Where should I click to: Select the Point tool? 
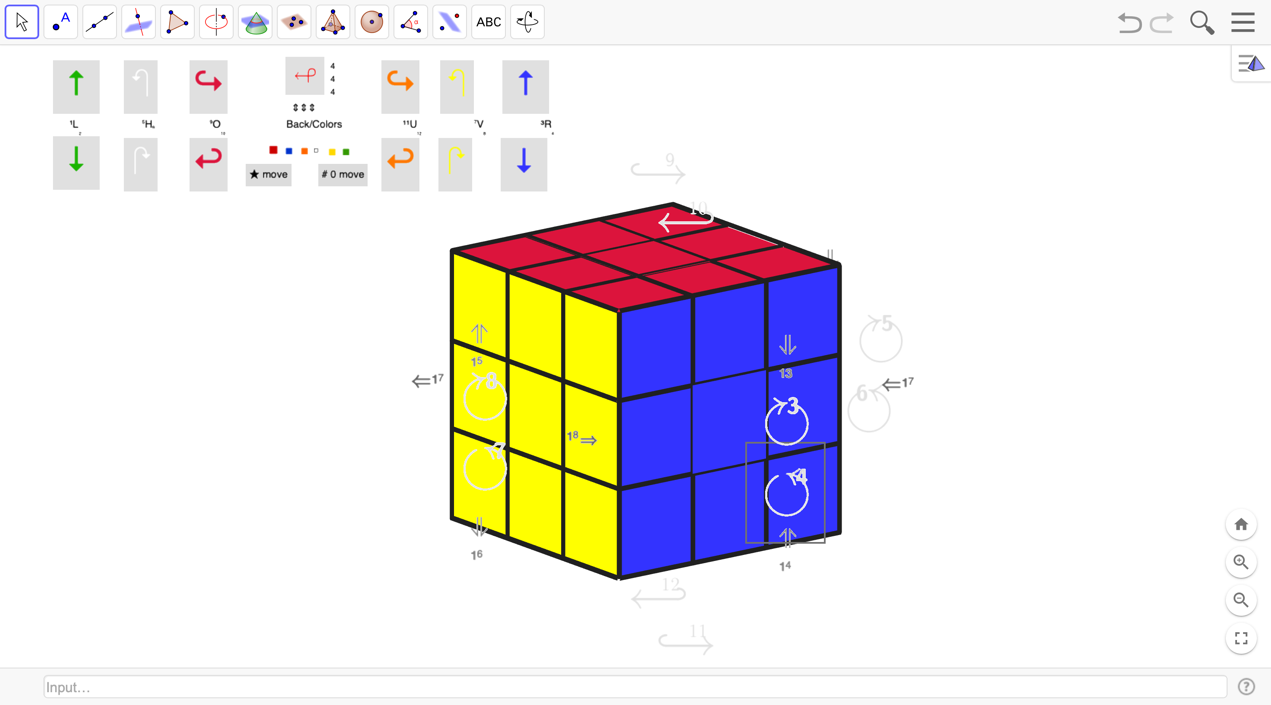(x=61, y=22)
